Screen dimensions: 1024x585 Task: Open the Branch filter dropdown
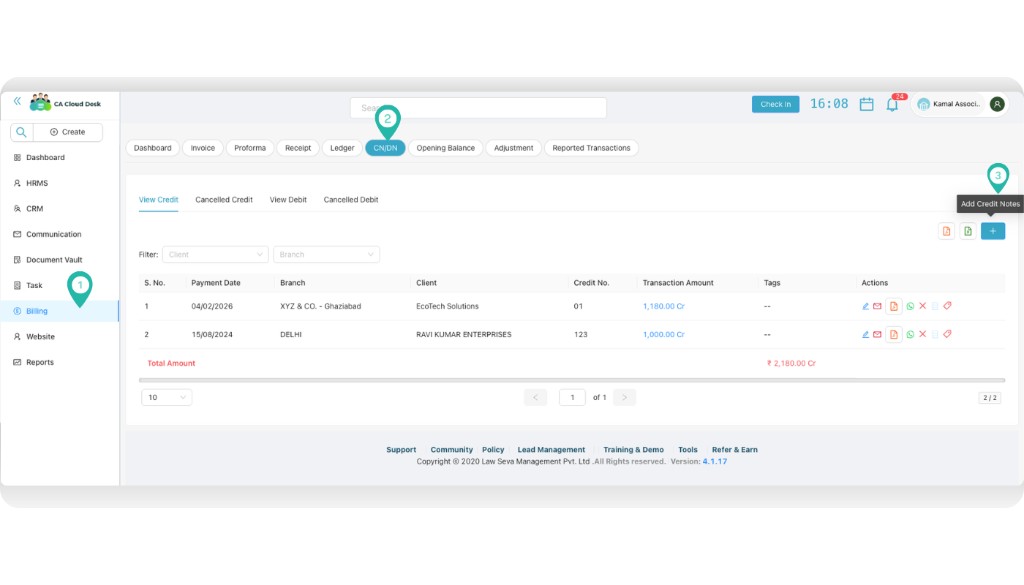(326, 254)
